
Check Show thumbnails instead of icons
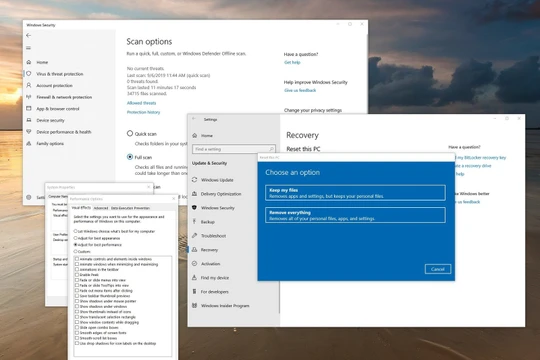tap(77, 312)
